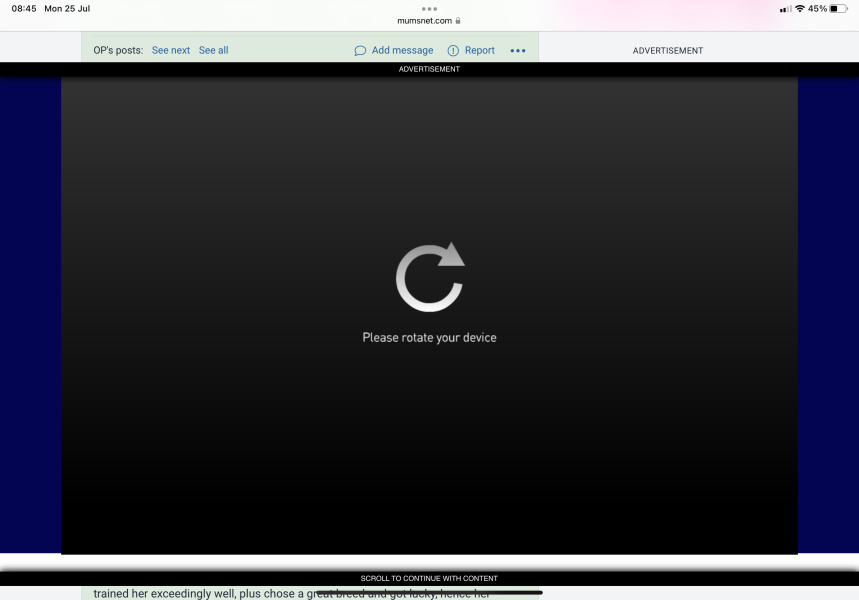
Task: Click the 'OP's posts:' label
Action: click(x=118, y=50)
